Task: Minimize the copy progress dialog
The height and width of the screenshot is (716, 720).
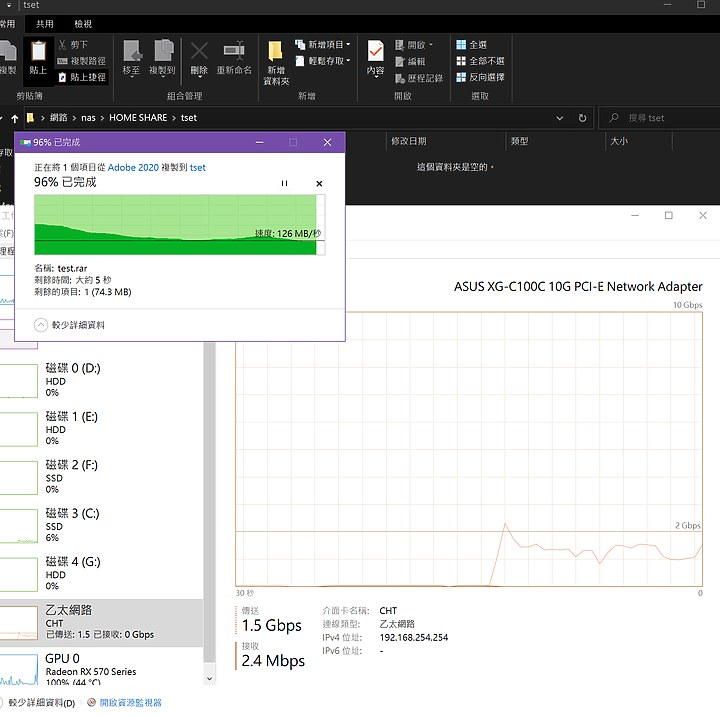Action: click(259, 142)
